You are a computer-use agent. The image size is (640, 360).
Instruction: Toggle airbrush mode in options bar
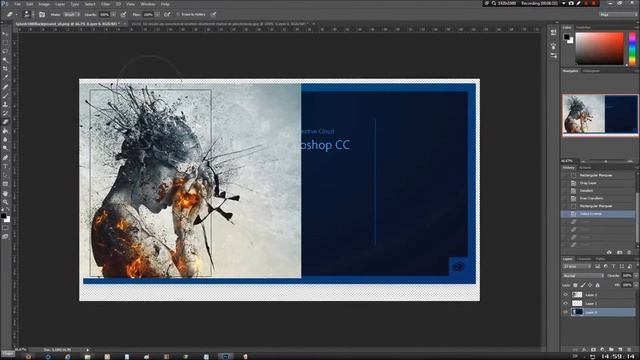(167, 14)
